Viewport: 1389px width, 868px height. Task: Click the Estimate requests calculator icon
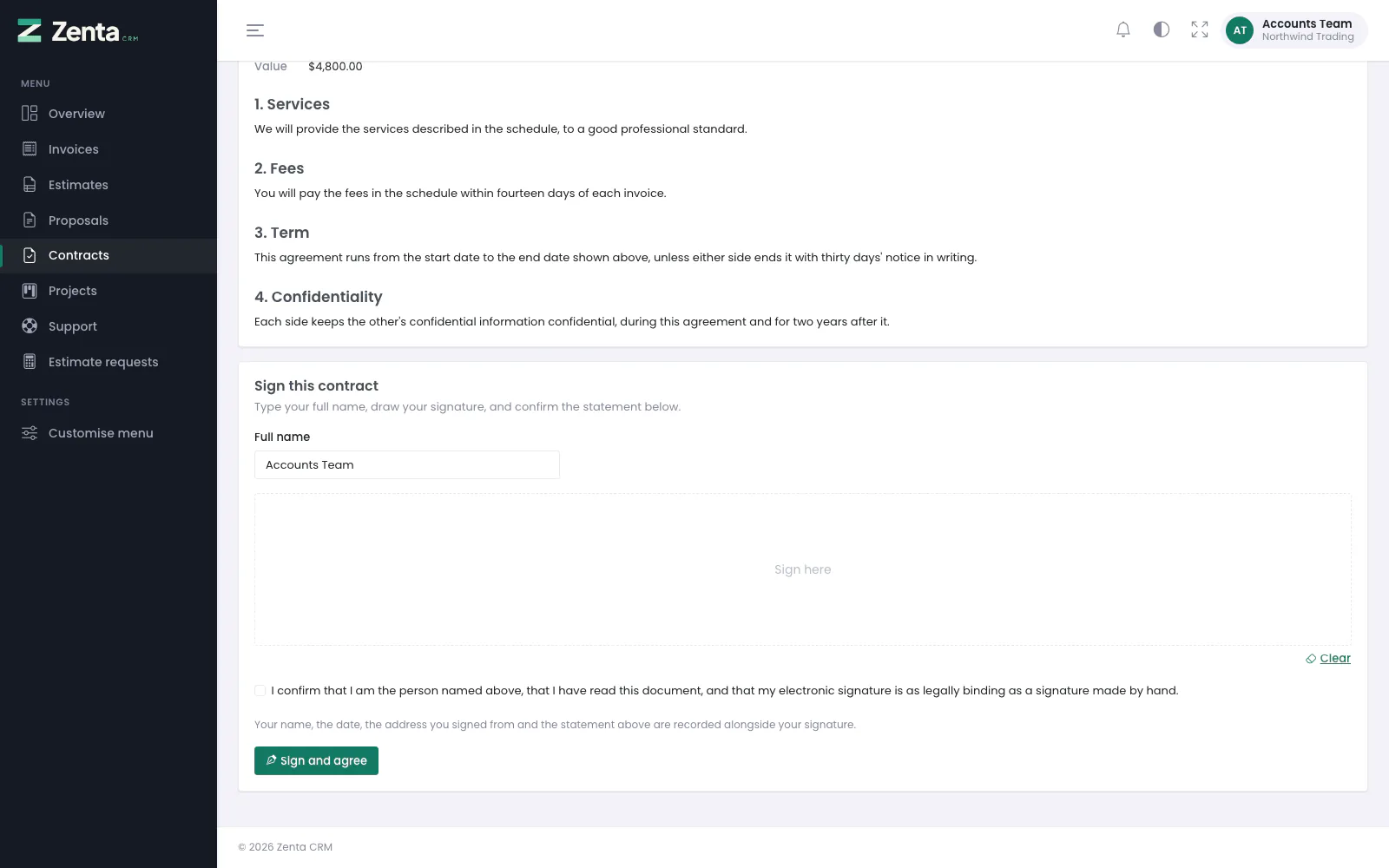30,362
